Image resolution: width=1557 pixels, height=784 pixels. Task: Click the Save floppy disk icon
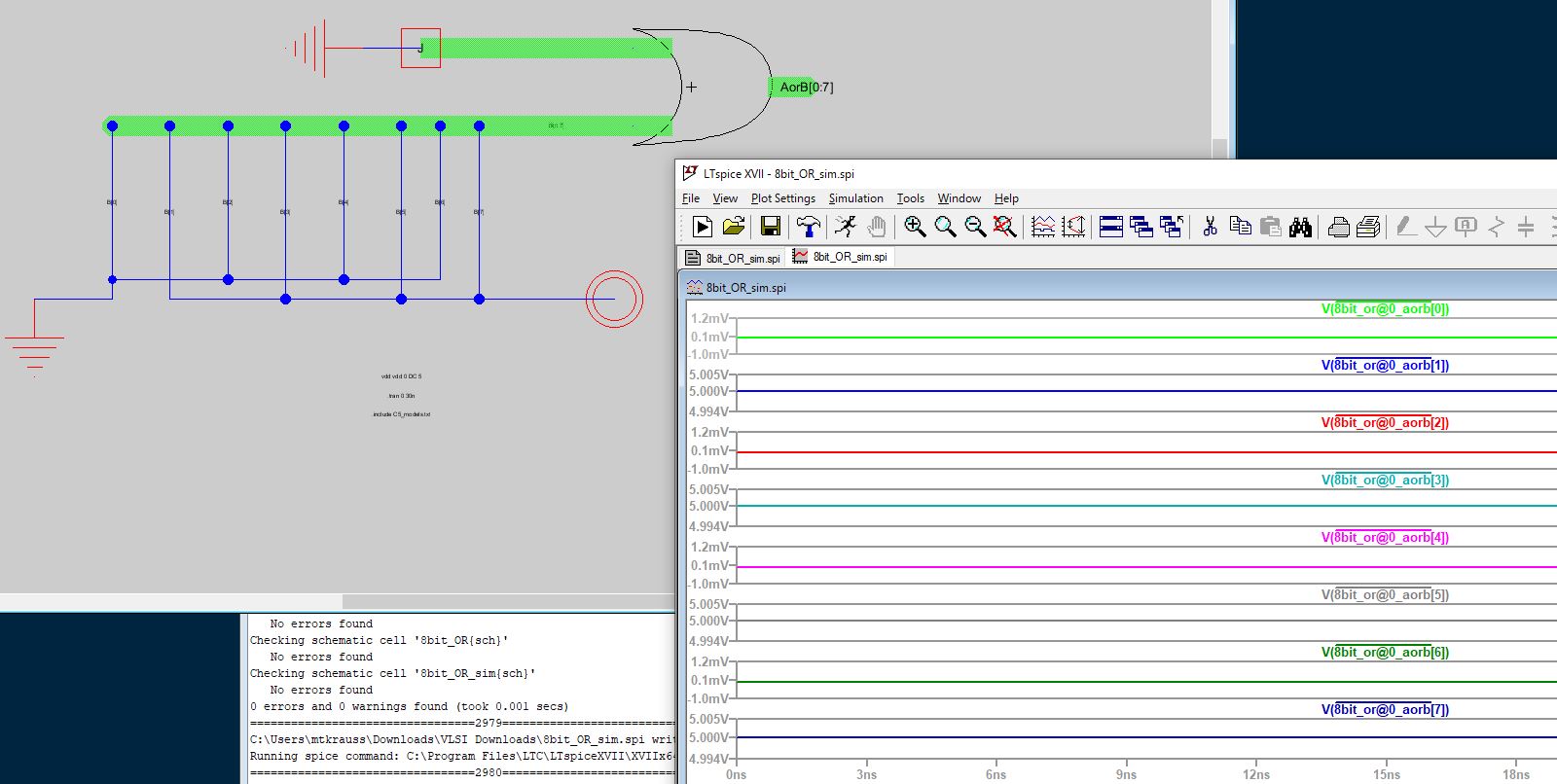coord(770,227)
